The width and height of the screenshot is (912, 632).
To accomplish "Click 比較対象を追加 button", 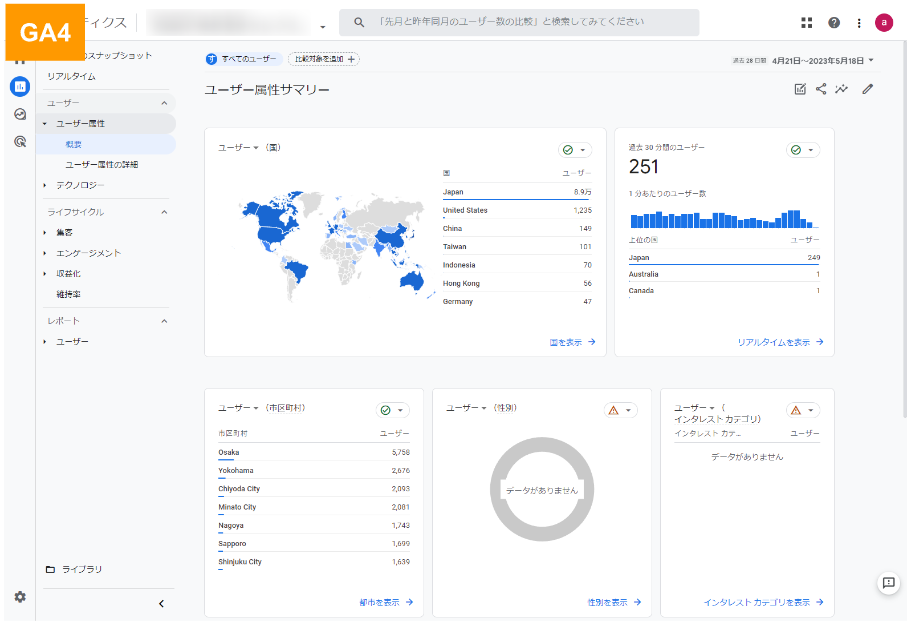I will [324, 59].
